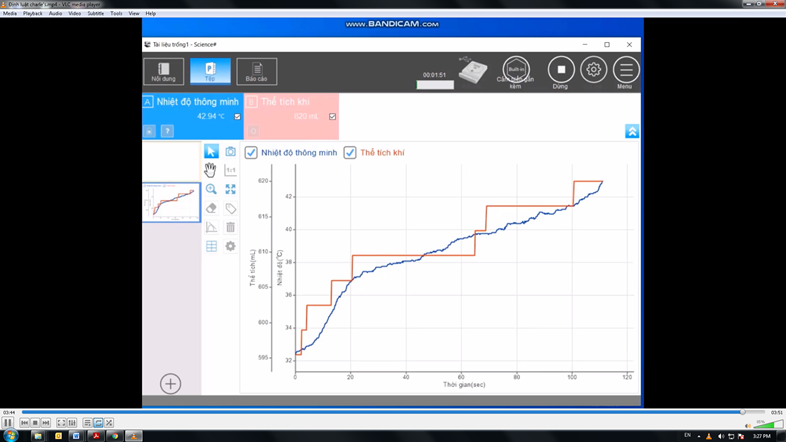Click the trash delete icon

pos(230,227)
